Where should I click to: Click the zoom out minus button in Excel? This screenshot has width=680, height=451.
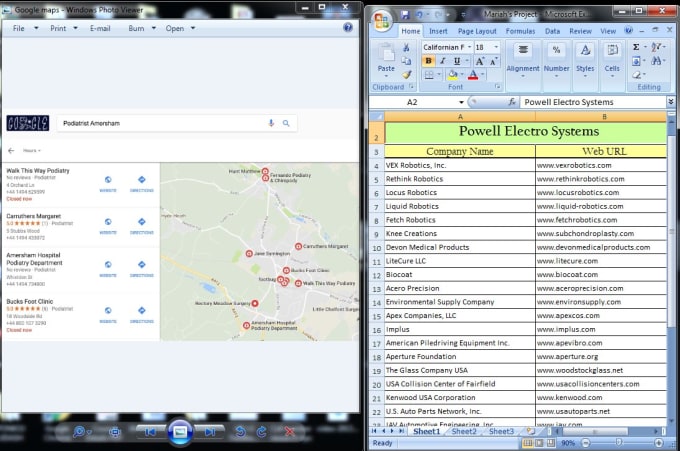point(585,443)
